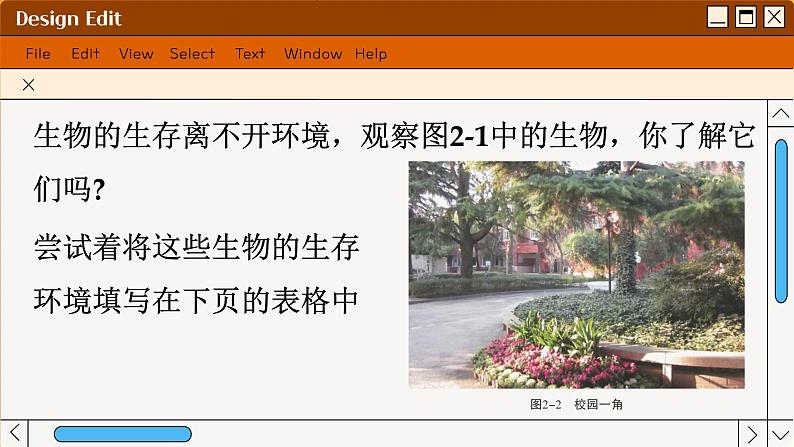
Task: Minimize the Design Edit window
Action: (x=718, y=17)
